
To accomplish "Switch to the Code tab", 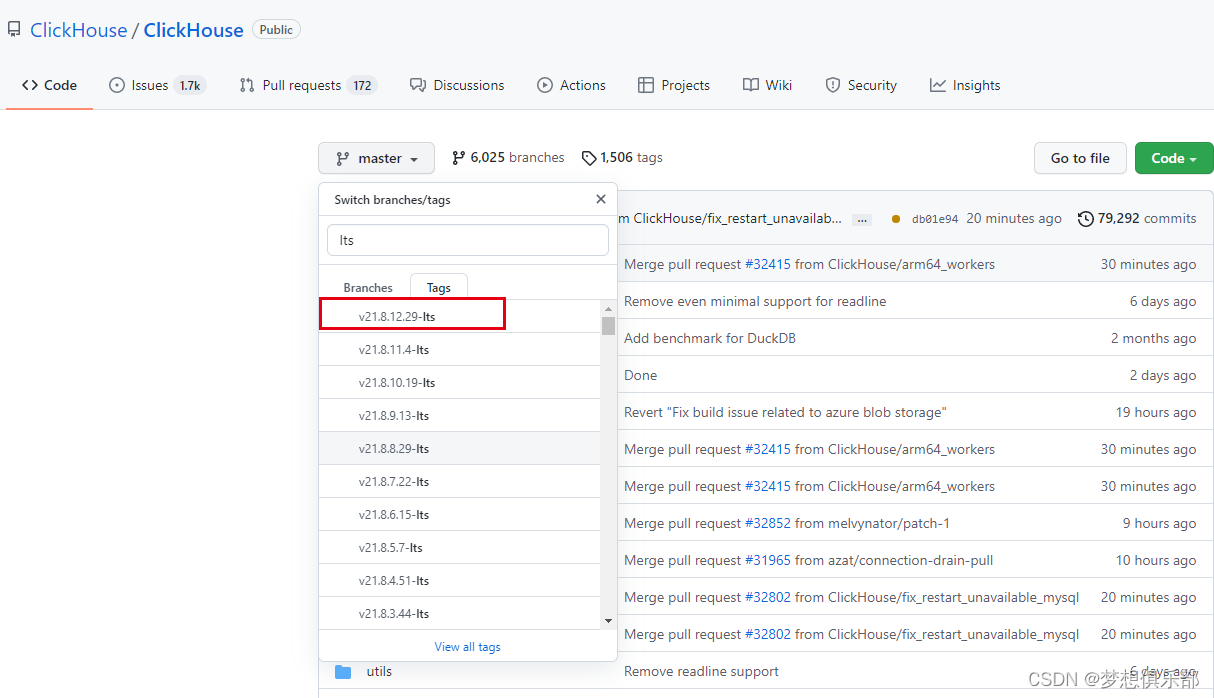I will (x=49, y=85).
